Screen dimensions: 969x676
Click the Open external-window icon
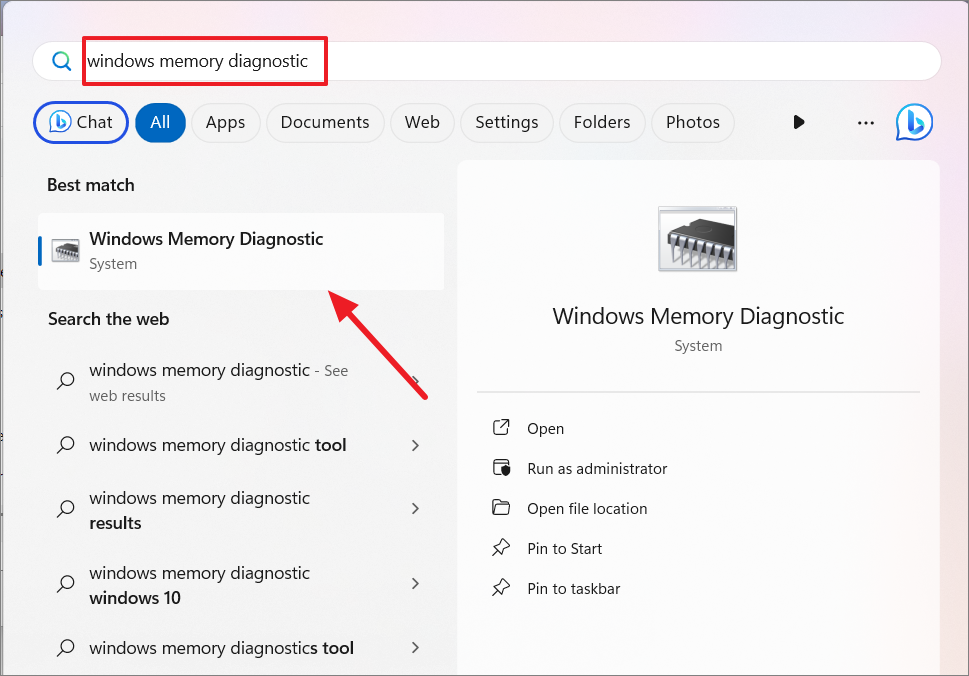coord(501,427)
